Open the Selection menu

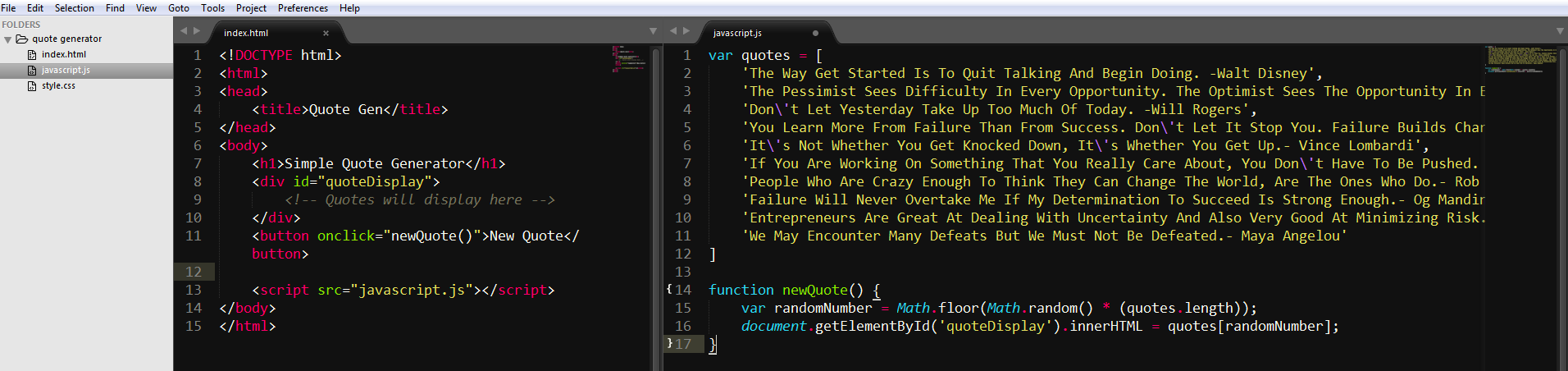click(75, 8)
